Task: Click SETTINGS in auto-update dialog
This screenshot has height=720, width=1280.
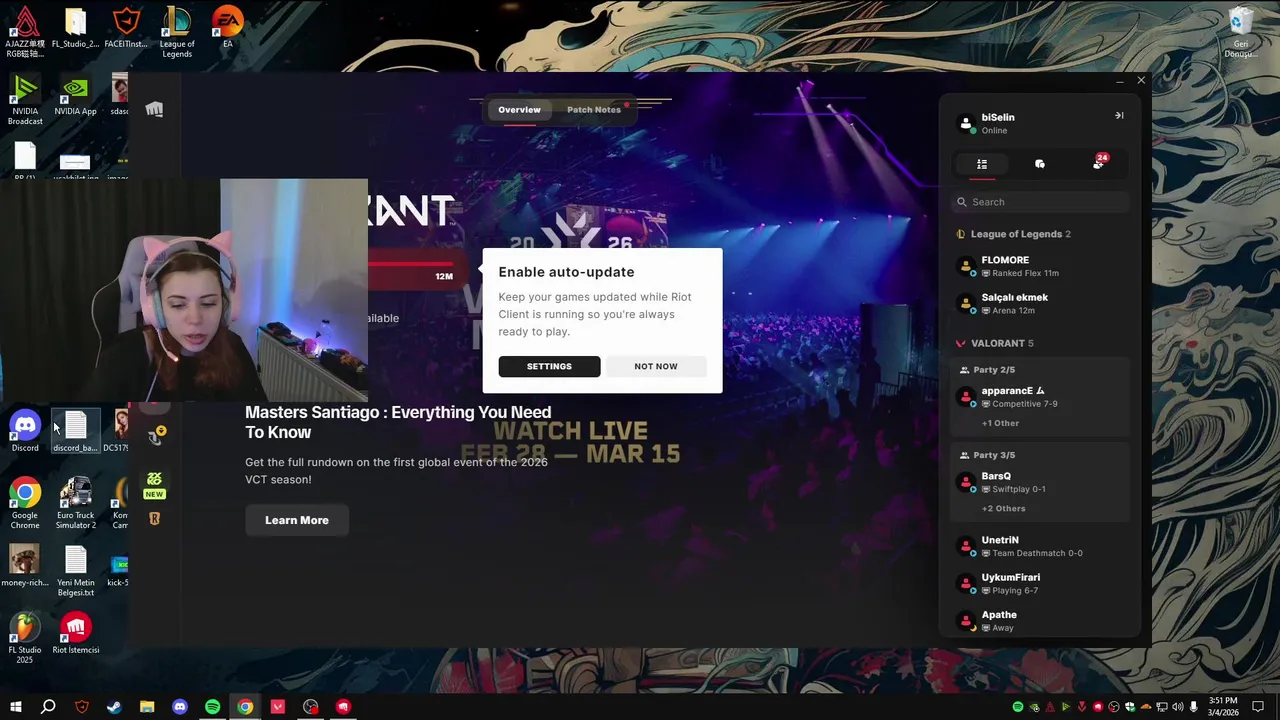Action: click(549, 366)
